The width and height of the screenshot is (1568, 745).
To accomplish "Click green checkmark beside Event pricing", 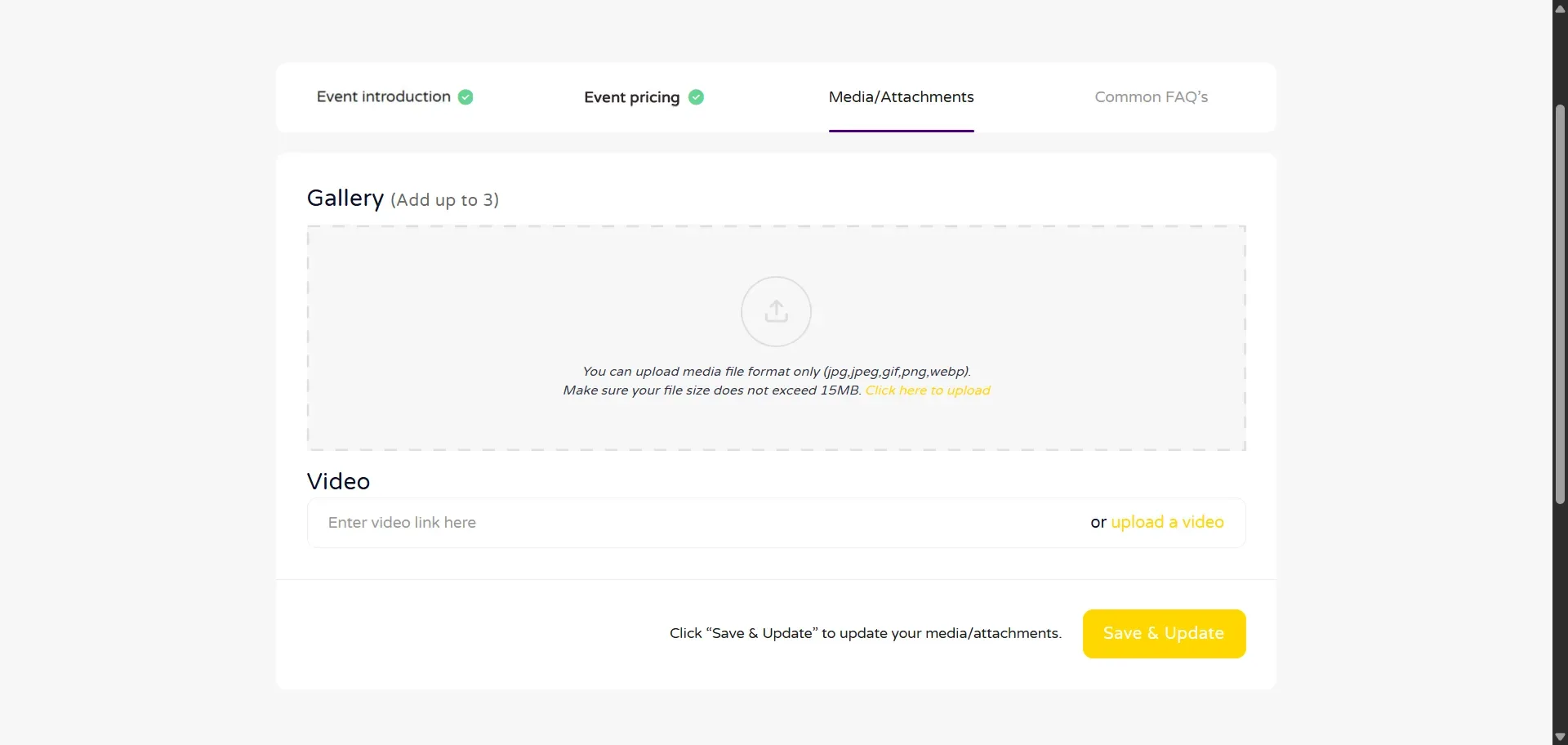I will coord(696,97).
